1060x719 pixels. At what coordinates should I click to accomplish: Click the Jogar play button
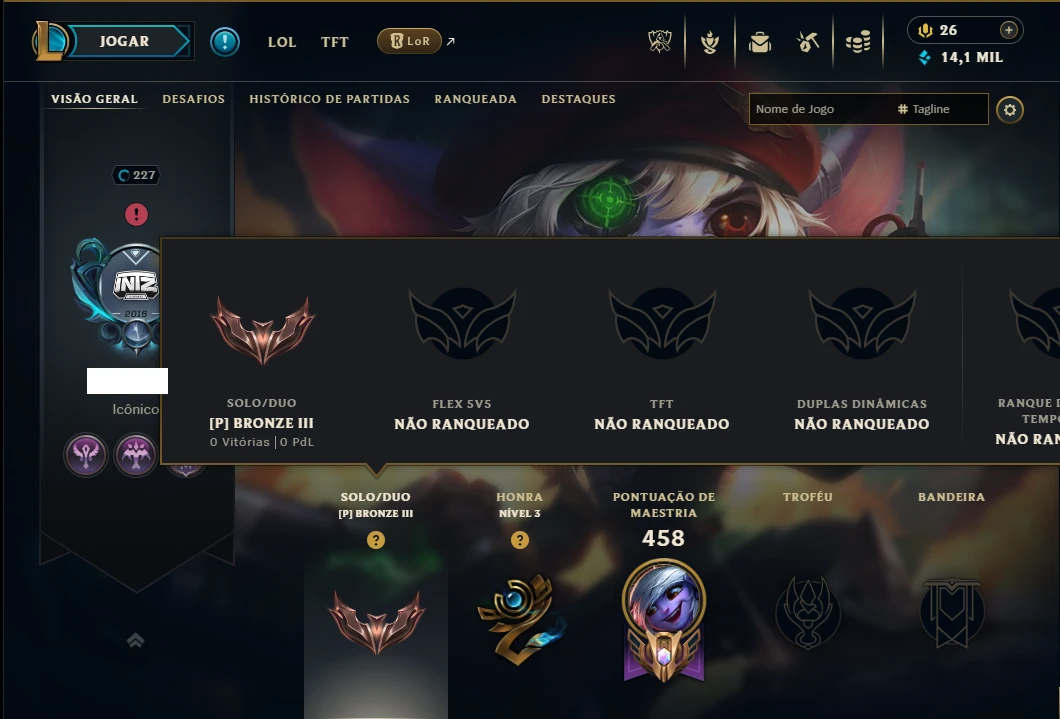(124, 41)
